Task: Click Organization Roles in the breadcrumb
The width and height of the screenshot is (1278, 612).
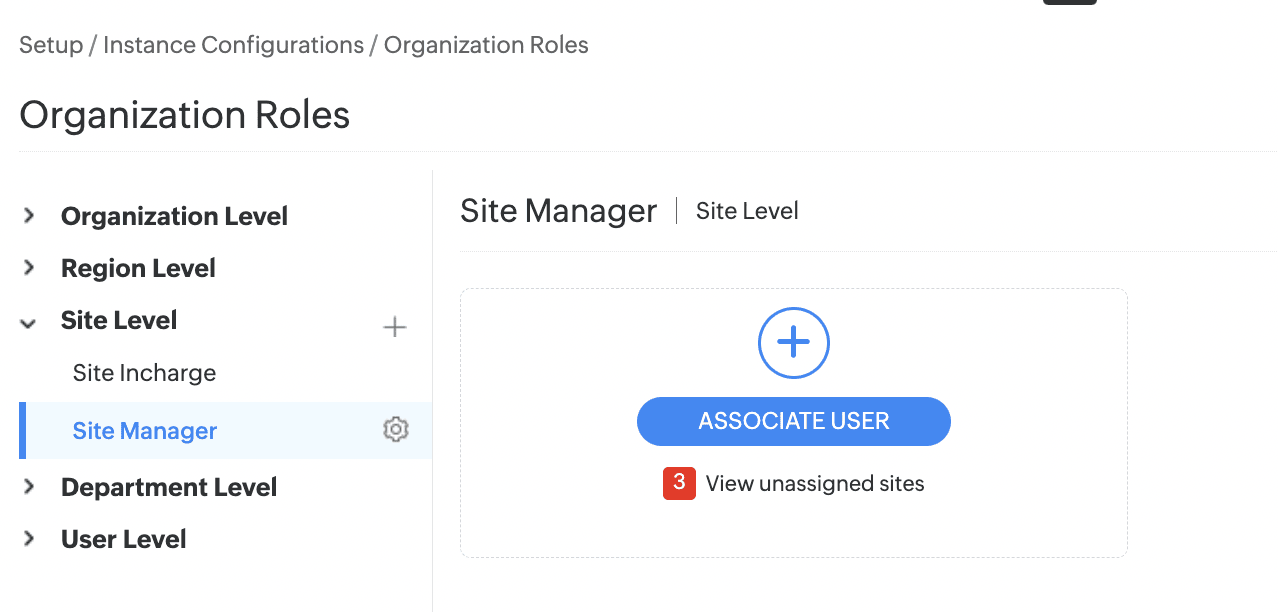Action: [486, 45]
